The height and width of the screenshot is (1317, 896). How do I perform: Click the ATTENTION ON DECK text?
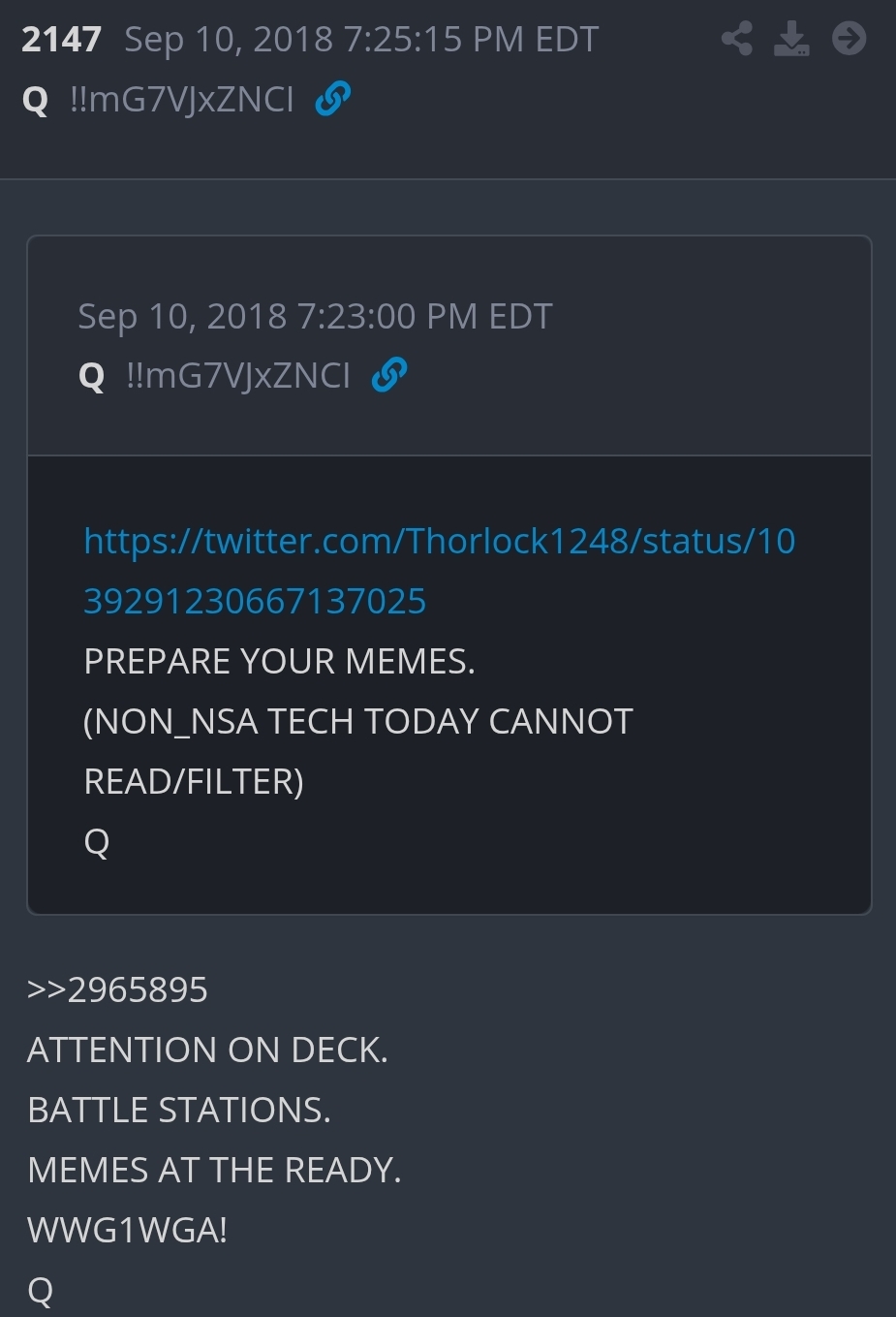pyautogui.click(x=207, y=1050)
